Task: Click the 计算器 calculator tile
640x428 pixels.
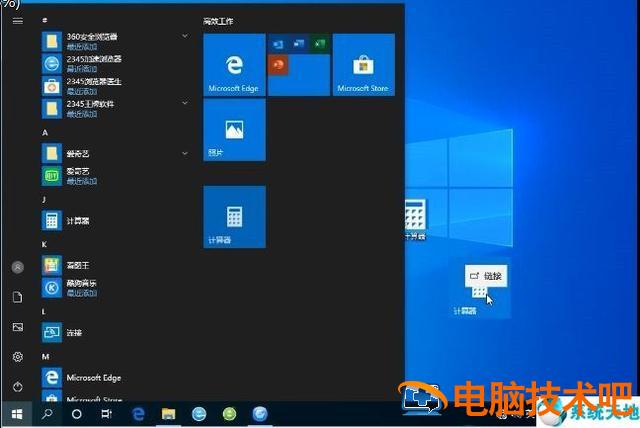Action: pyautogui.click(x=234, y=217)
